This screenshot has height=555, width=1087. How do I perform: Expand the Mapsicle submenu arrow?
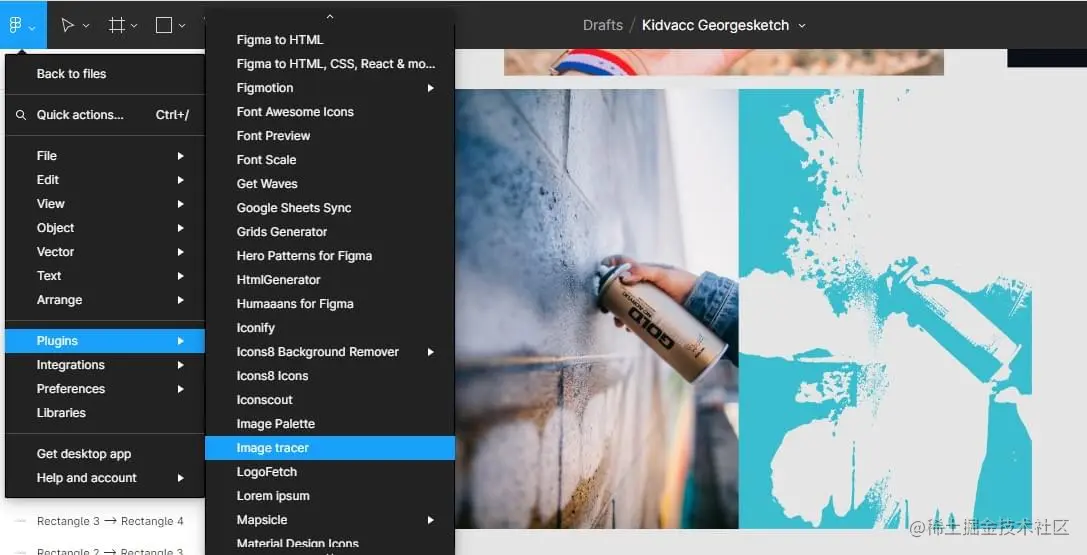point(431,520)
